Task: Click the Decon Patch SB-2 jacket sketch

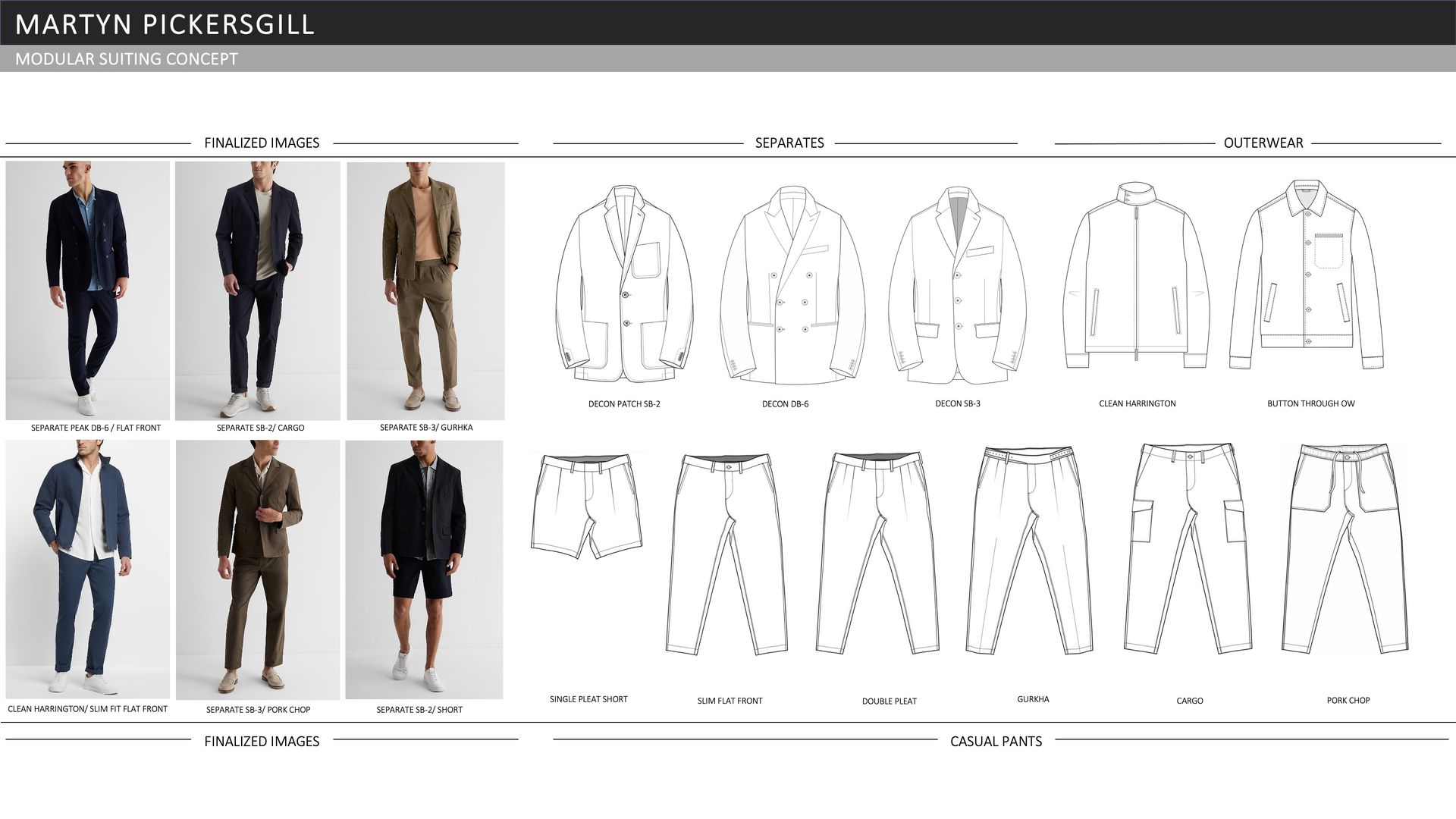Action: 623,284
